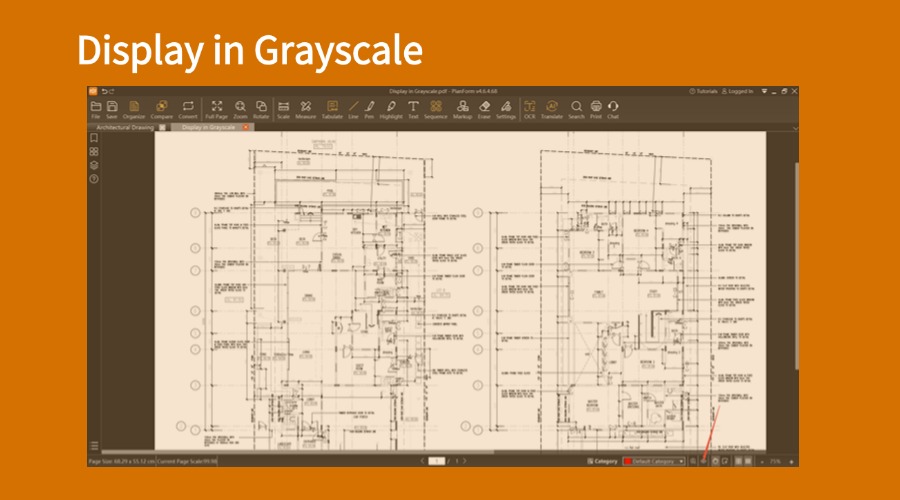Click the square status bar icon before view modes
The height and width of the screenshot is (500, 900).
[x=726, y=461]
